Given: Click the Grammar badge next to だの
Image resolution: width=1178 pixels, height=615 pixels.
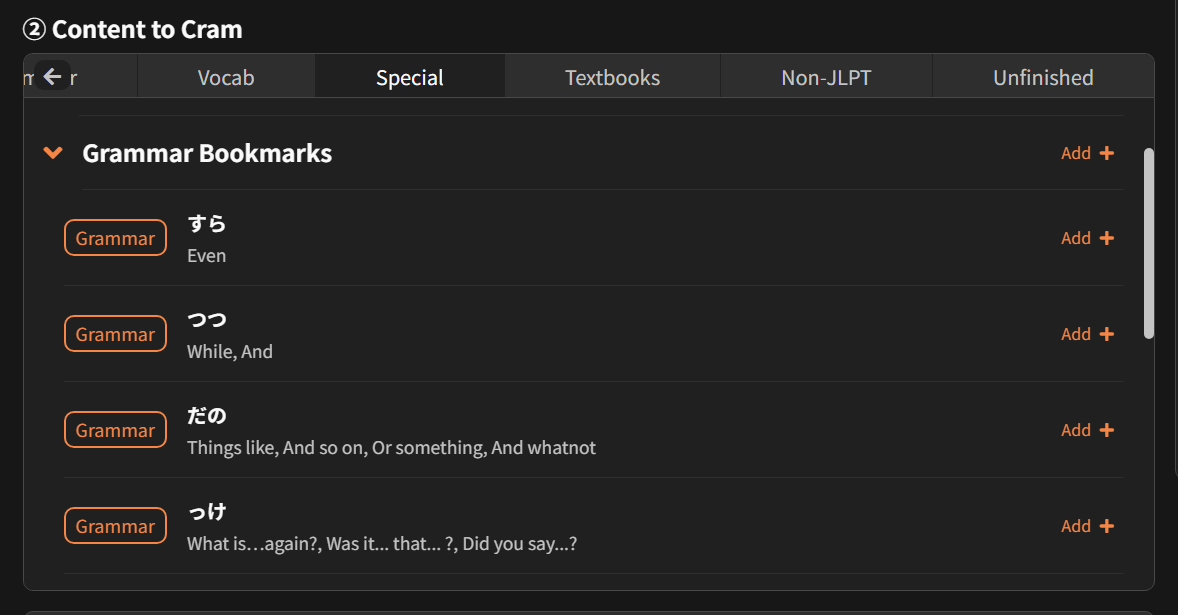Looking at the screenshot, I should pyautogui.click(x=115, y=430).
